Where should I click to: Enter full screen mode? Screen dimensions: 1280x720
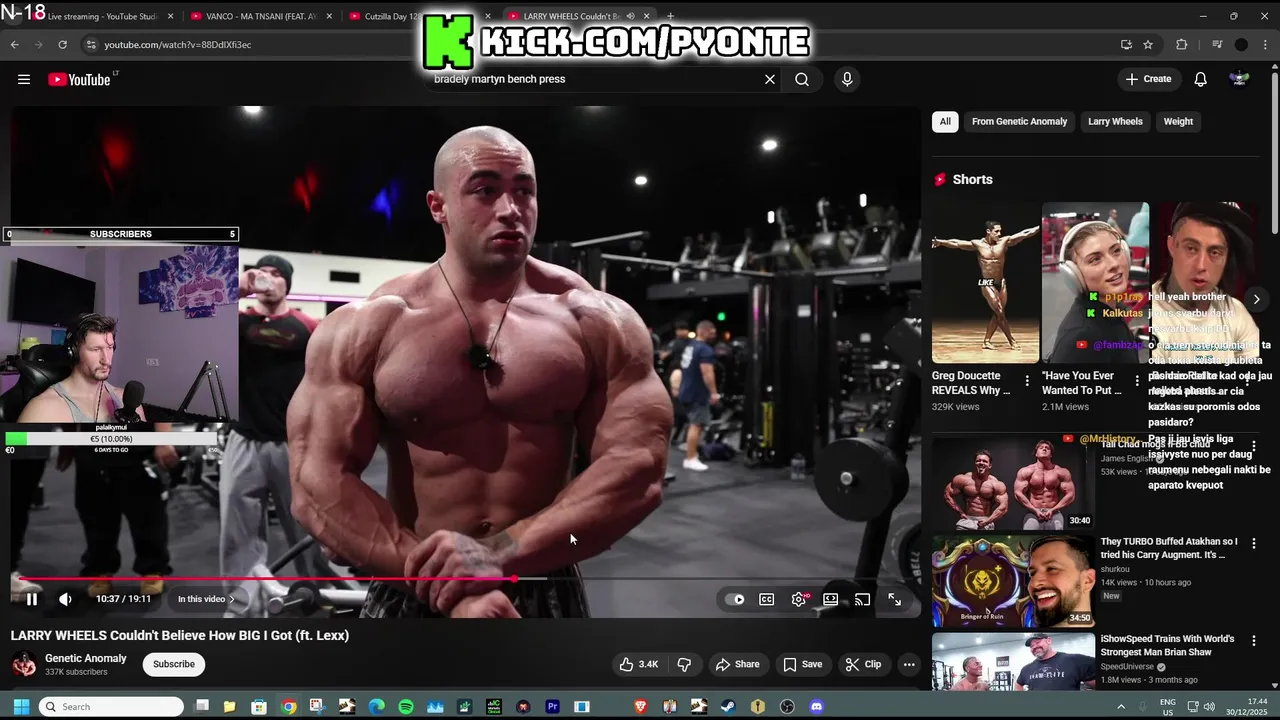coord(895,599)
